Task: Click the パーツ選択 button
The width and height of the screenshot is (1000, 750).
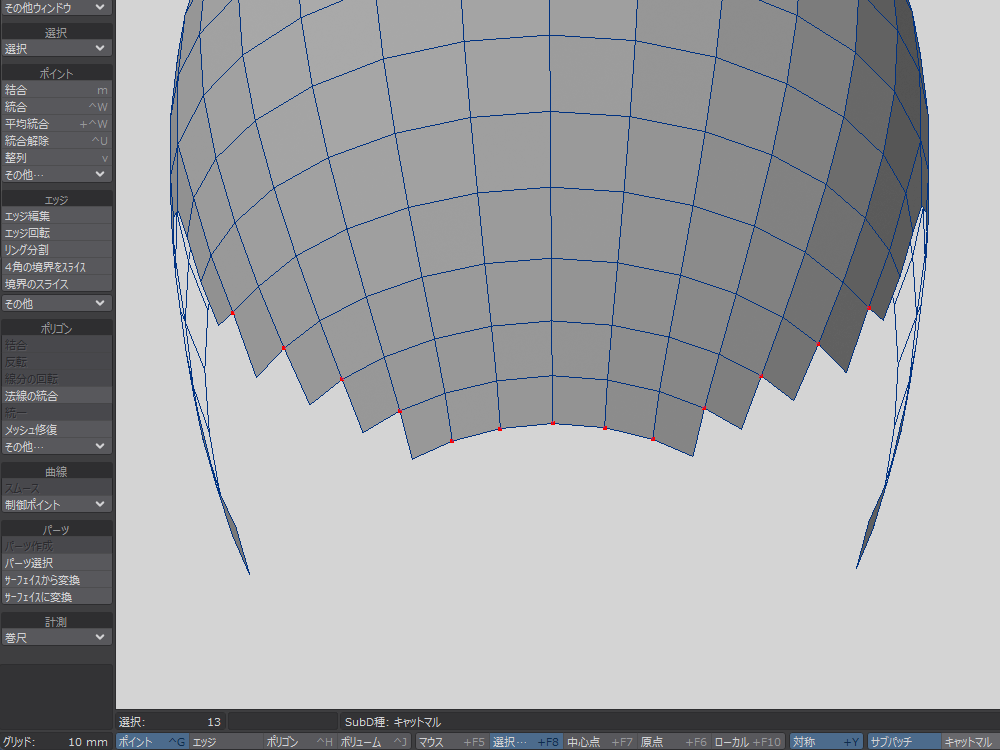Action: coord(56,563)
